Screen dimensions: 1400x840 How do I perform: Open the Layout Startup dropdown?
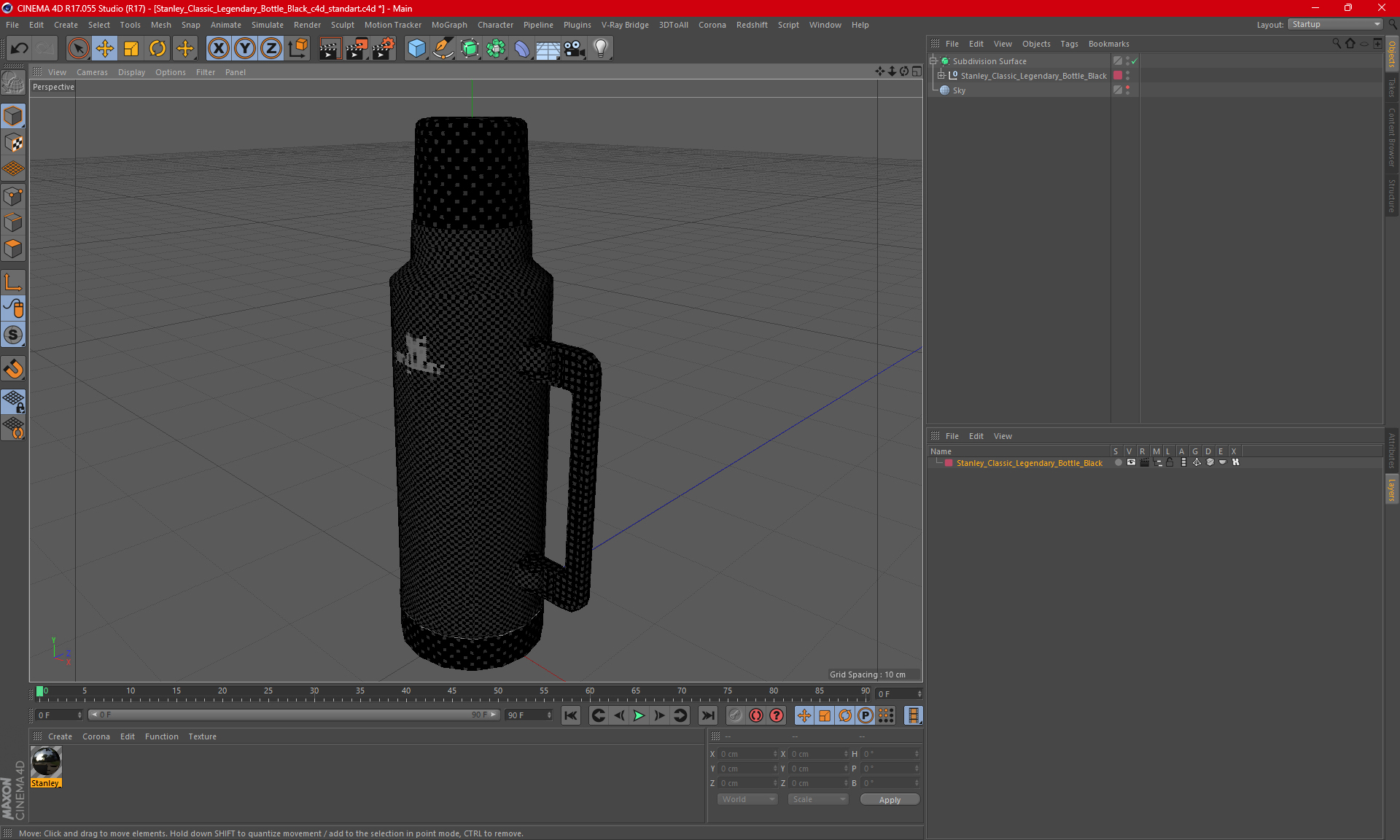1336,25
